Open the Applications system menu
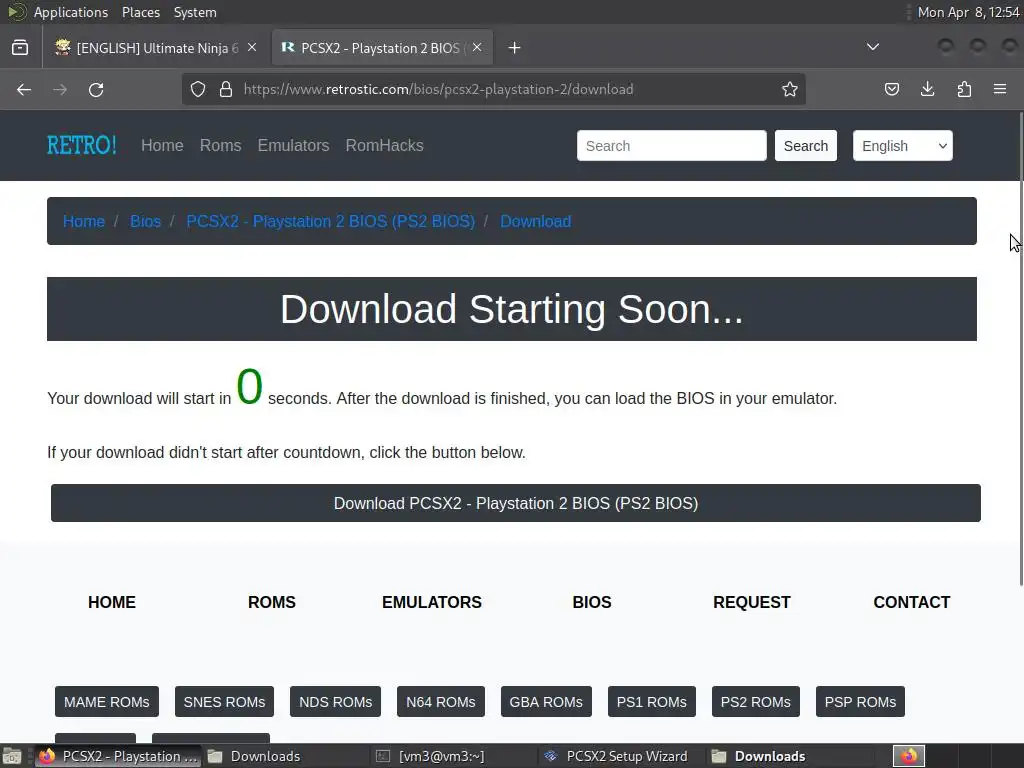This screenshot has height=768, width=1024. pyautogui.click(x=71, y=12)
